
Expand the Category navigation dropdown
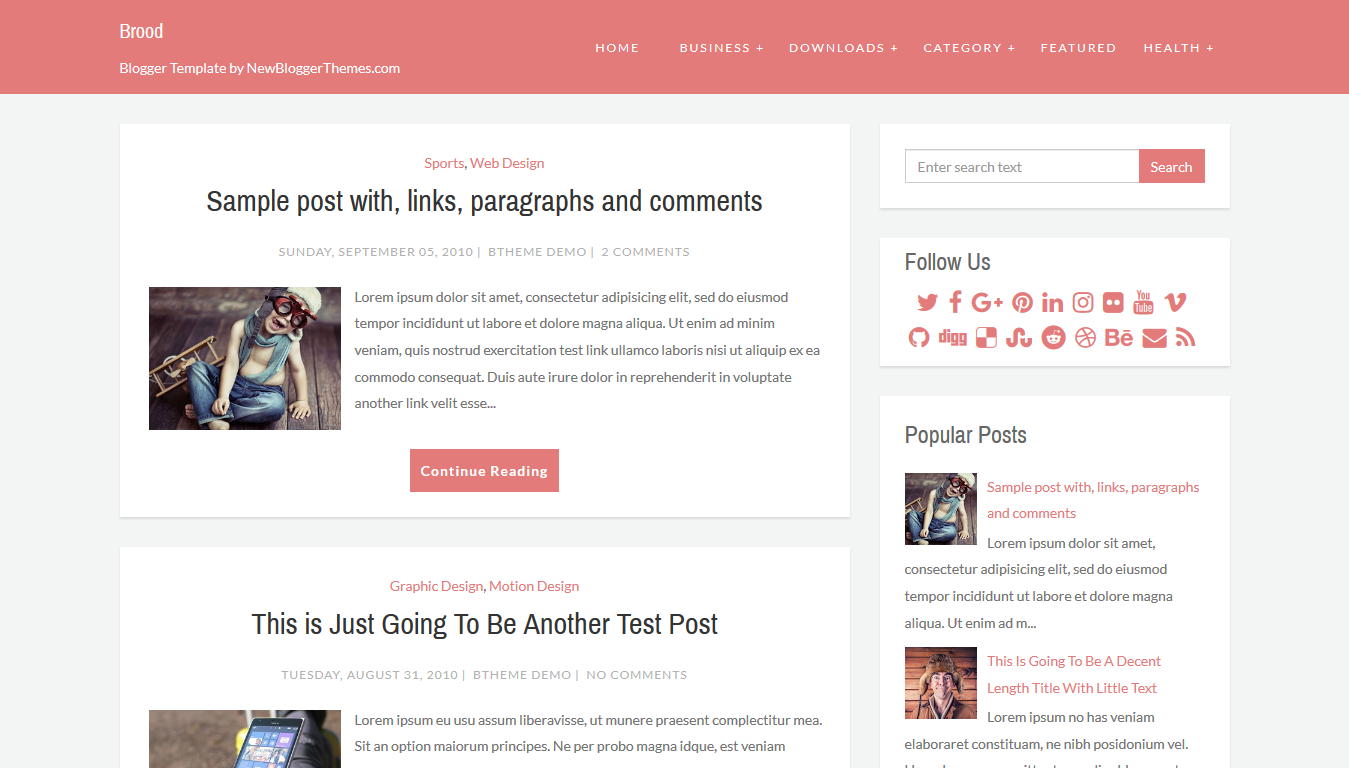pos(969,48)
